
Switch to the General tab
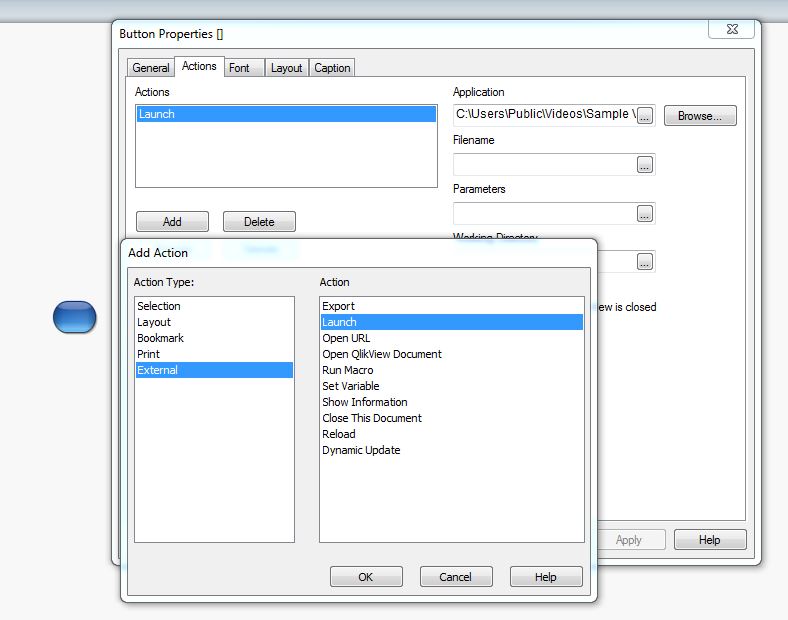150,68
